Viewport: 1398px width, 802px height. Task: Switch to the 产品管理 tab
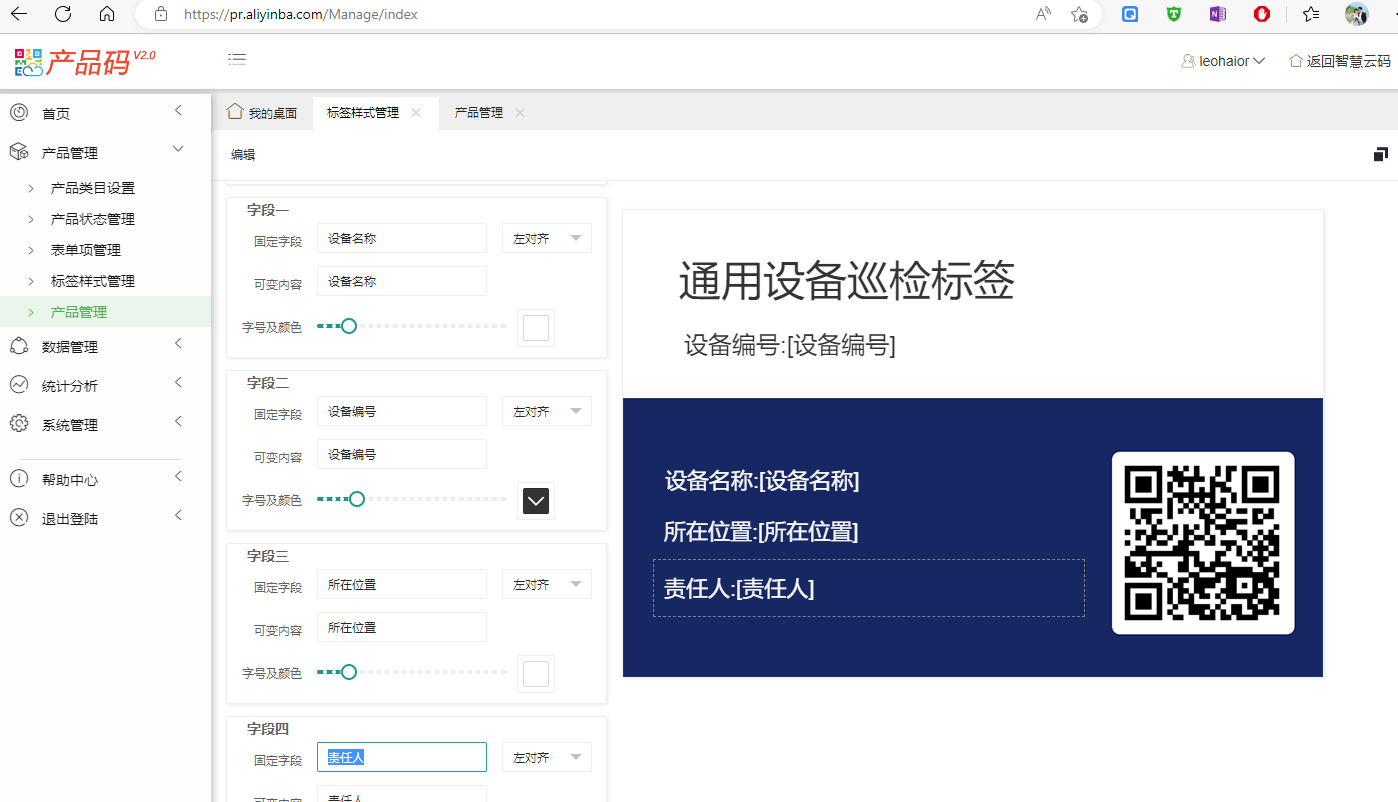pyautogui.click(x=478, y=113)
